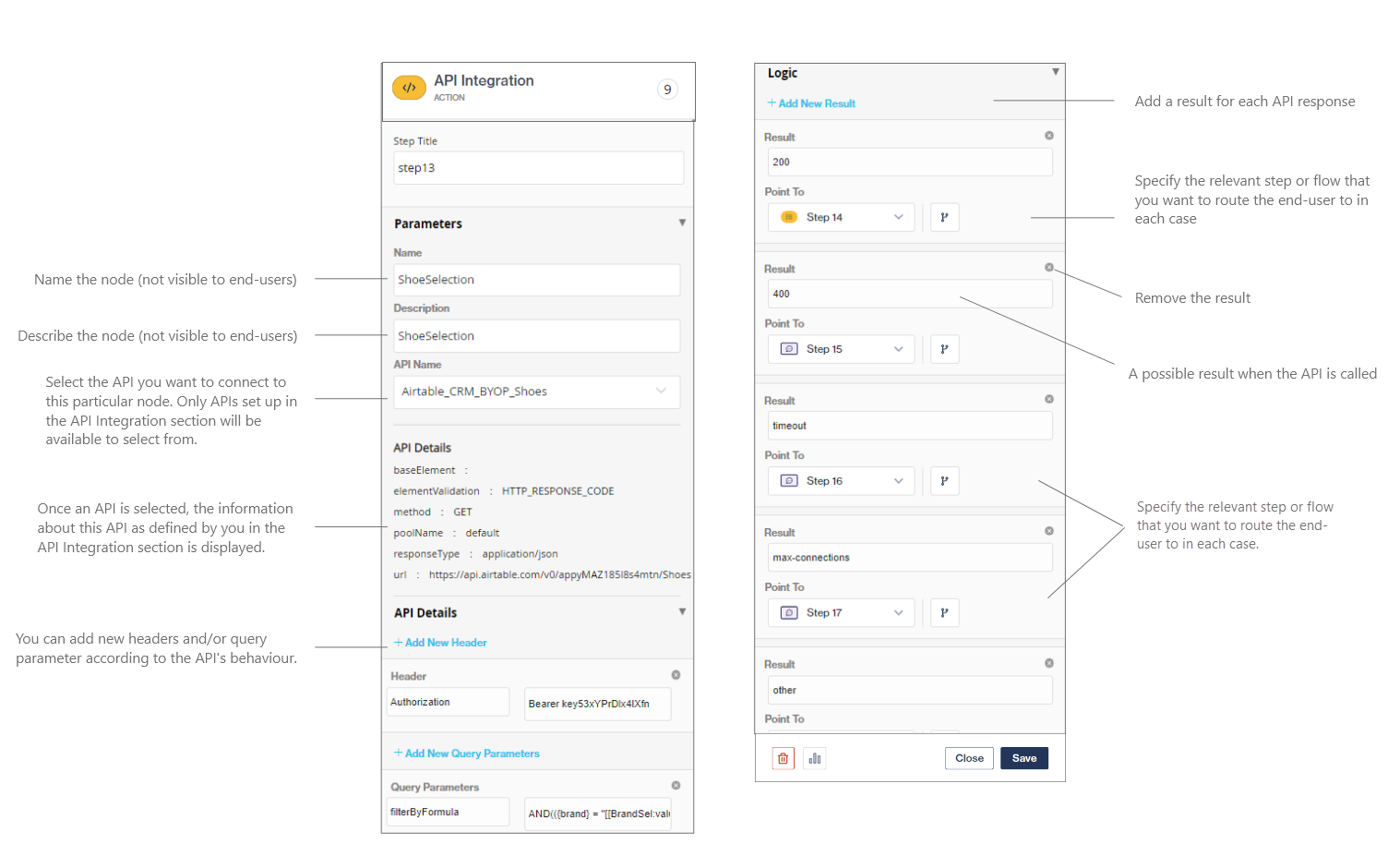Collapse the Logic panel
This screenshot has height=844, width=1400.
click(1055, 71)
